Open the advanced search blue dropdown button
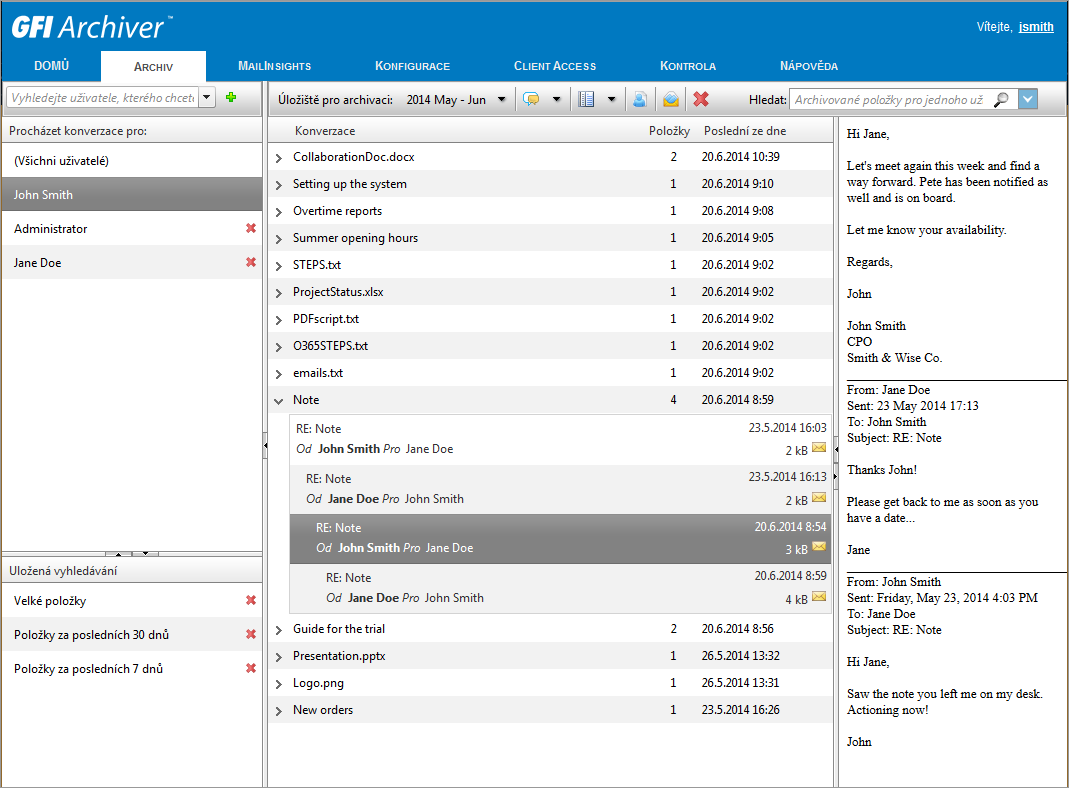The height and width of the screenshot is (788, 1069). [1028, 100]
